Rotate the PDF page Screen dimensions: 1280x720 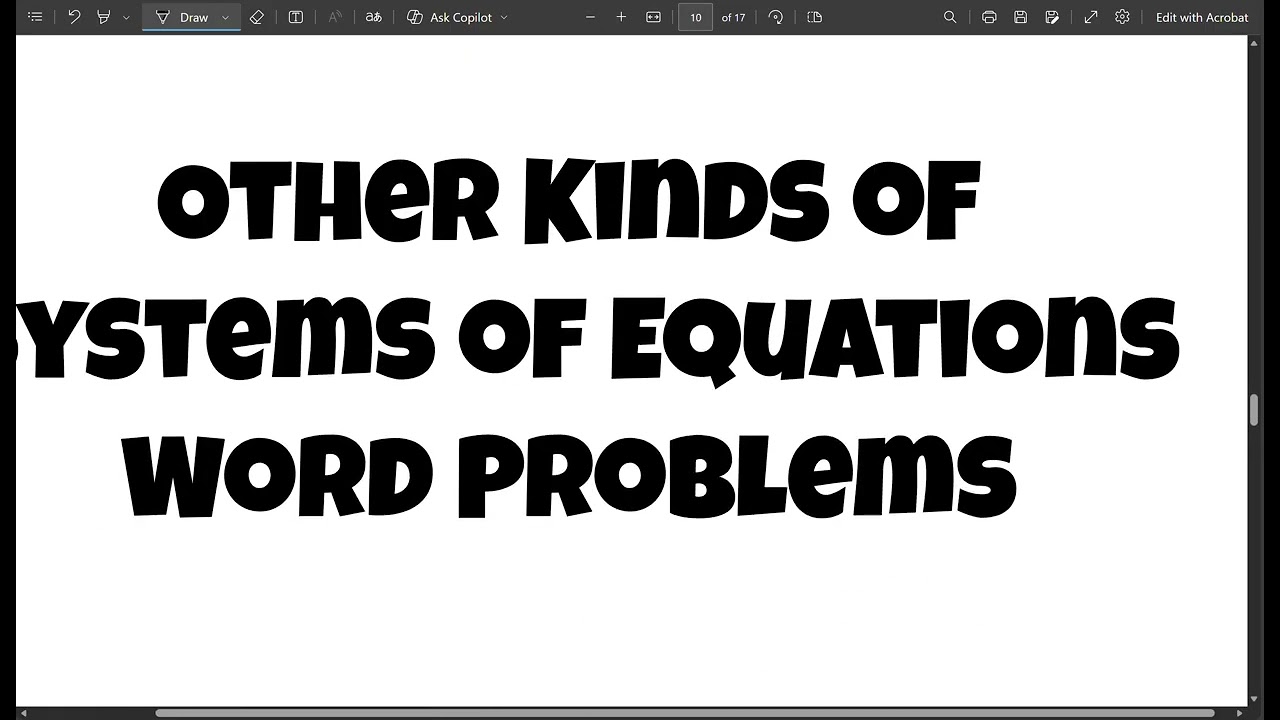point(776,17)
